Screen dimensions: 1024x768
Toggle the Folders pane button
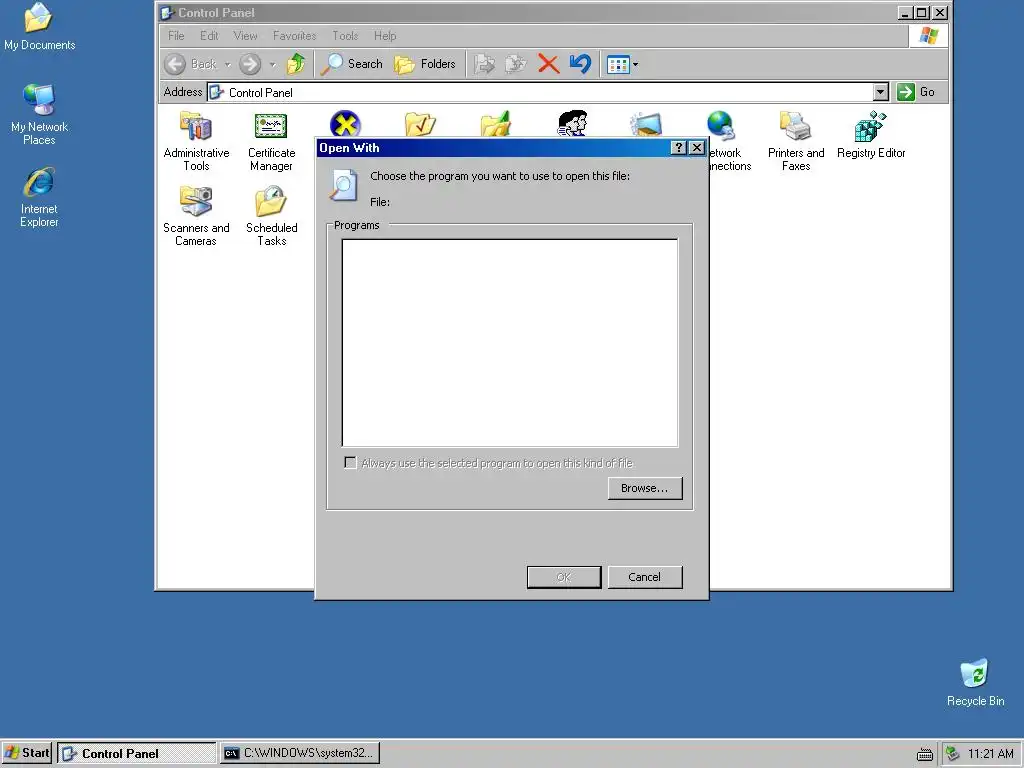pyautogui.click(x=425, y=64)
